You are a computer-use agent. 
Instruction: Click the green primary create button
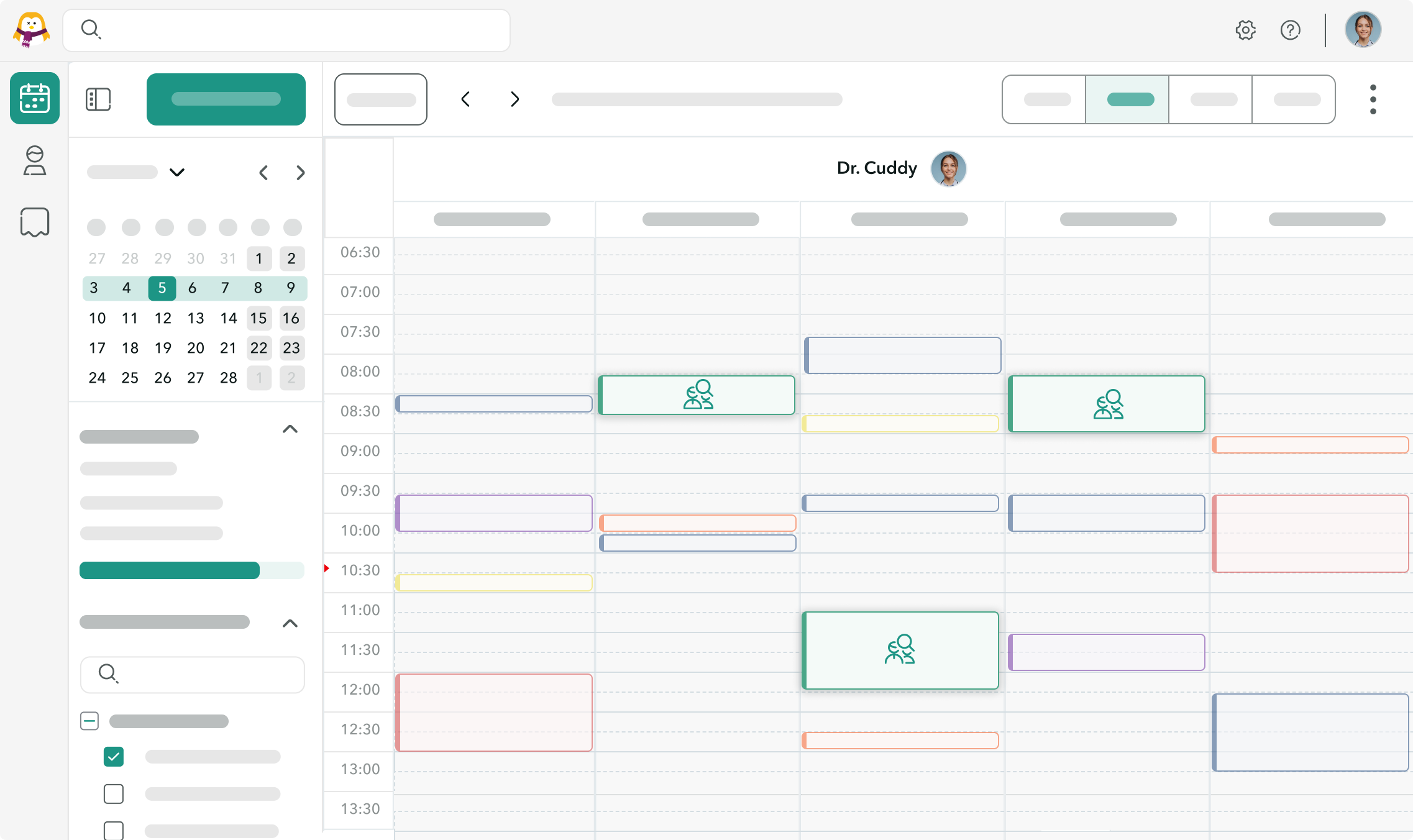pyautogui.click(x=226, y=99)
